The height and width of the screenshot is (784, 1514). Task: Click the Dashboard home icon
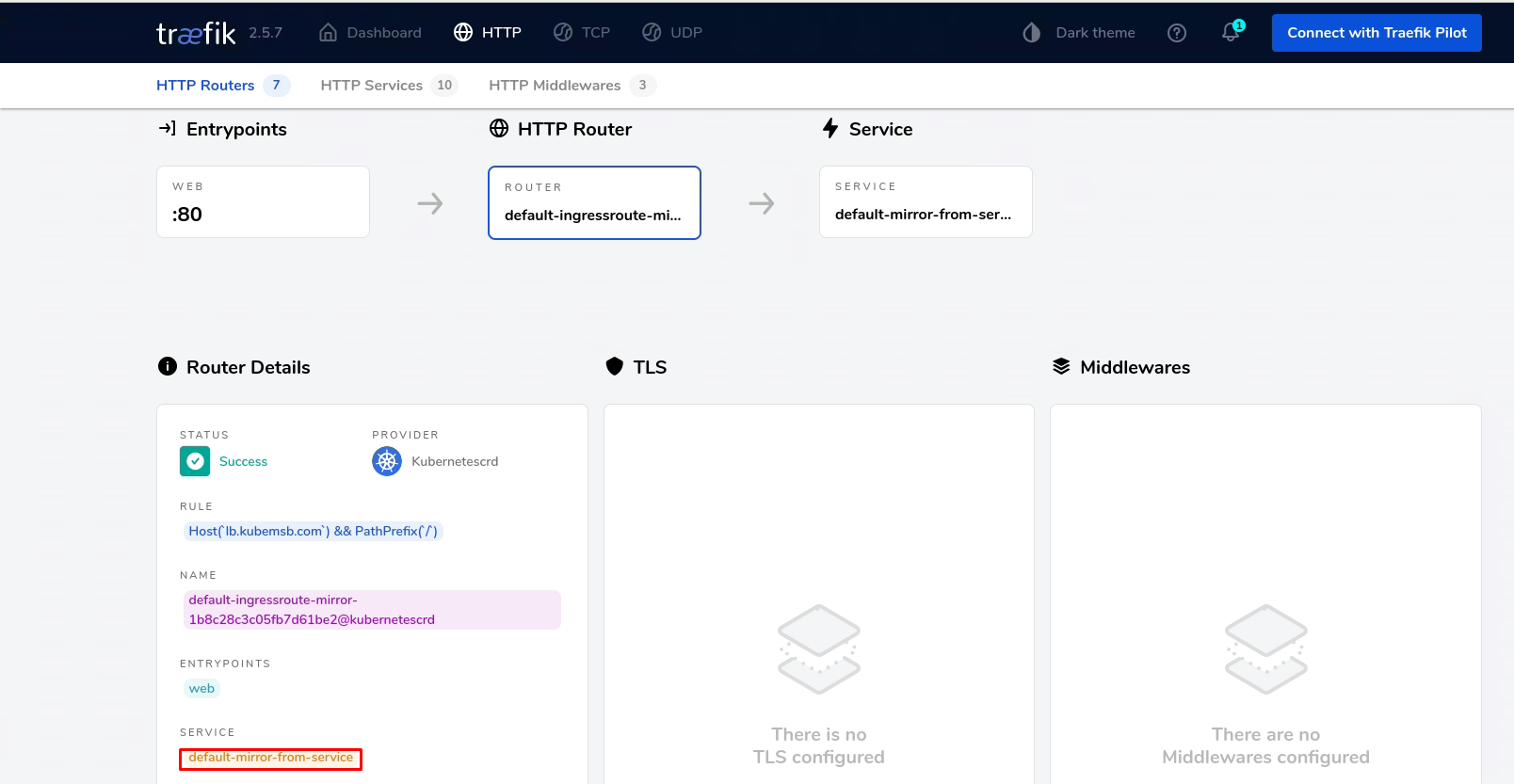coord(328,33)
